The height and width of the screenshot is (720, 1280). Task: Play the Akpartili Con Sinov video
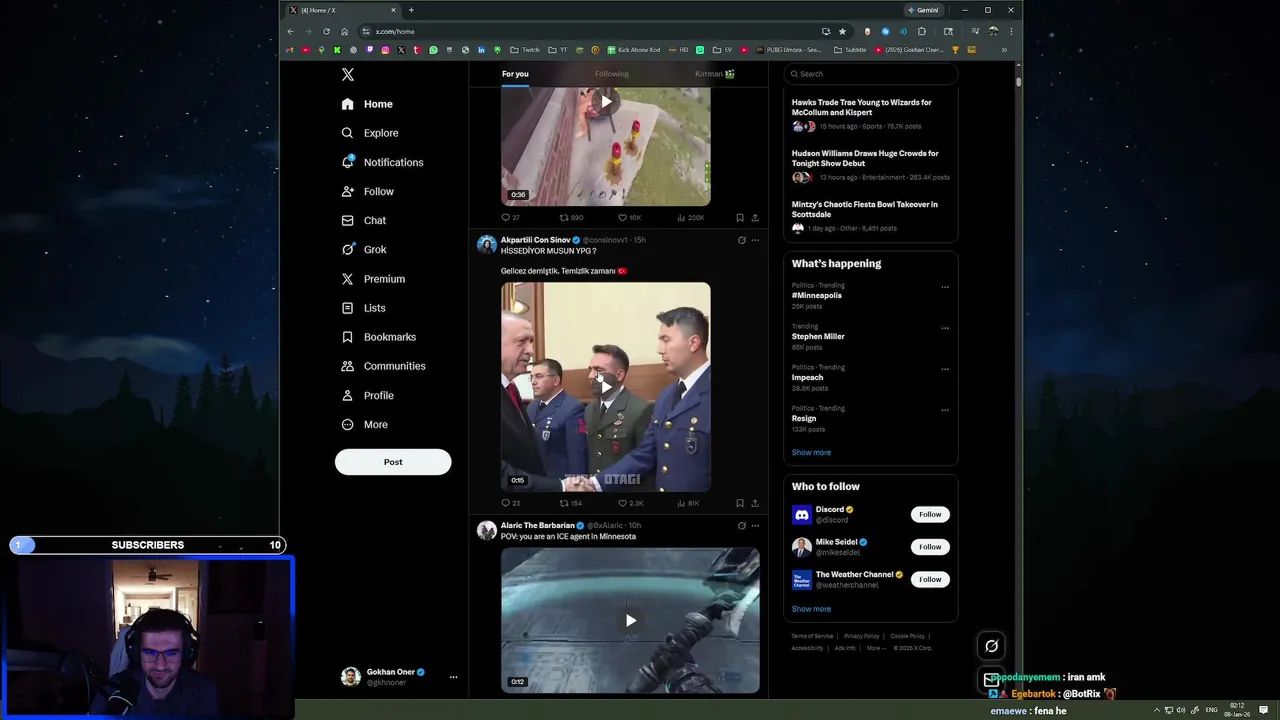click(x=605, y=387)
